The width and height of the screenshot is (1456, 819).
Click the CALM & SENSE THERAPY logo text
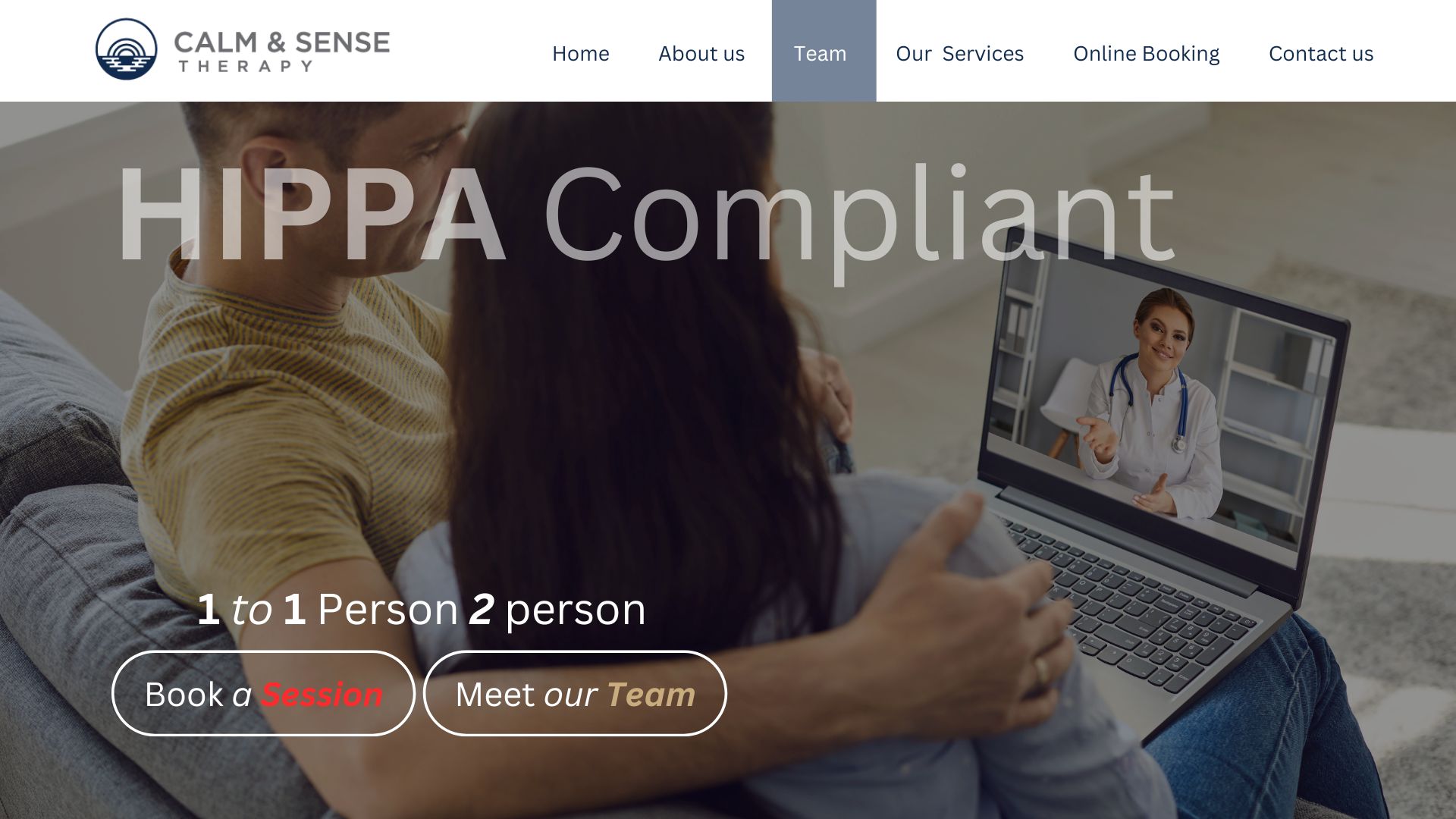(x=282, y=51)
